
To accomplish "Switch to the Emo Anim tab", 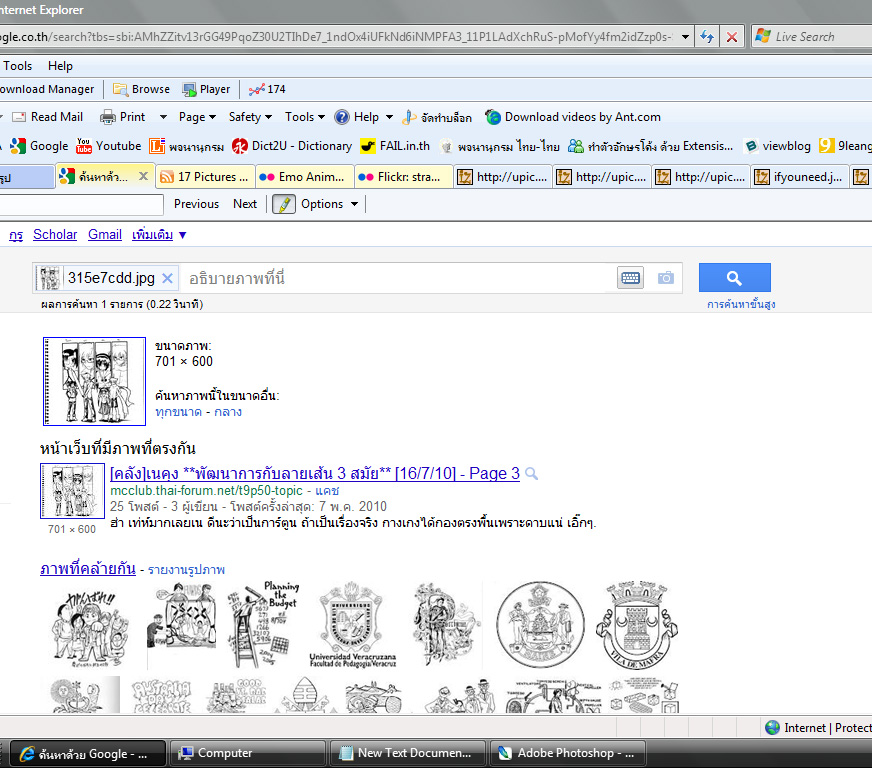I will [304, 177].
